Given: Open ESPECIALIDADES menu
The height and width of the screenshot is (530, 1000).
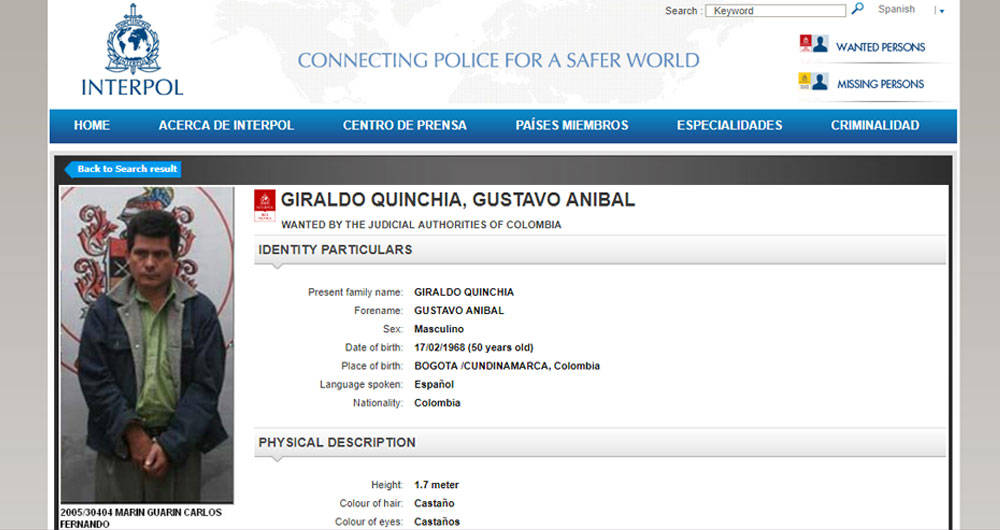Looking at the screenshot, I should click(730, 126).
